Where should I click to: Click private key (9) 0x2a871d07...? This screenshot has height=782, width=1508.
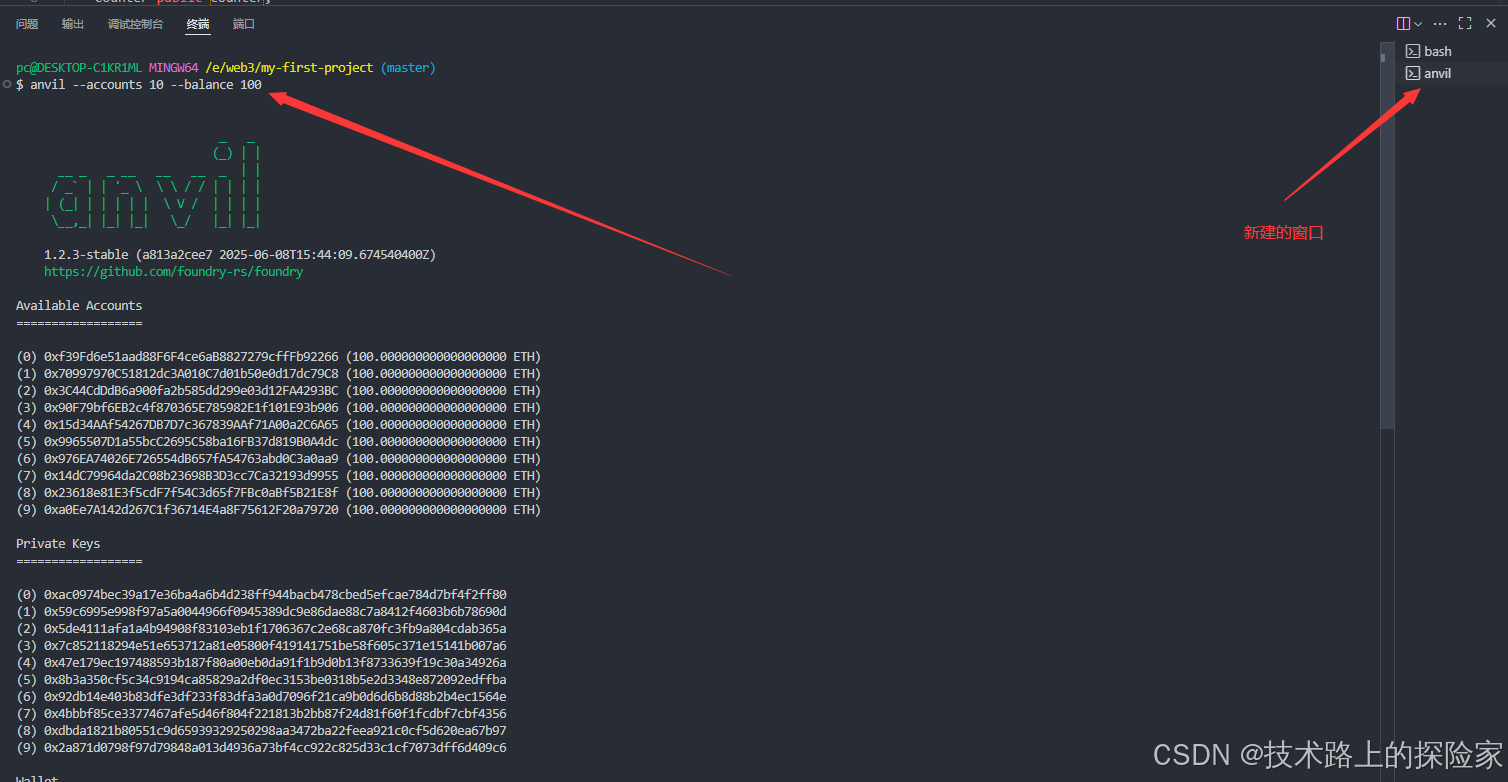(x=275, y=748)
